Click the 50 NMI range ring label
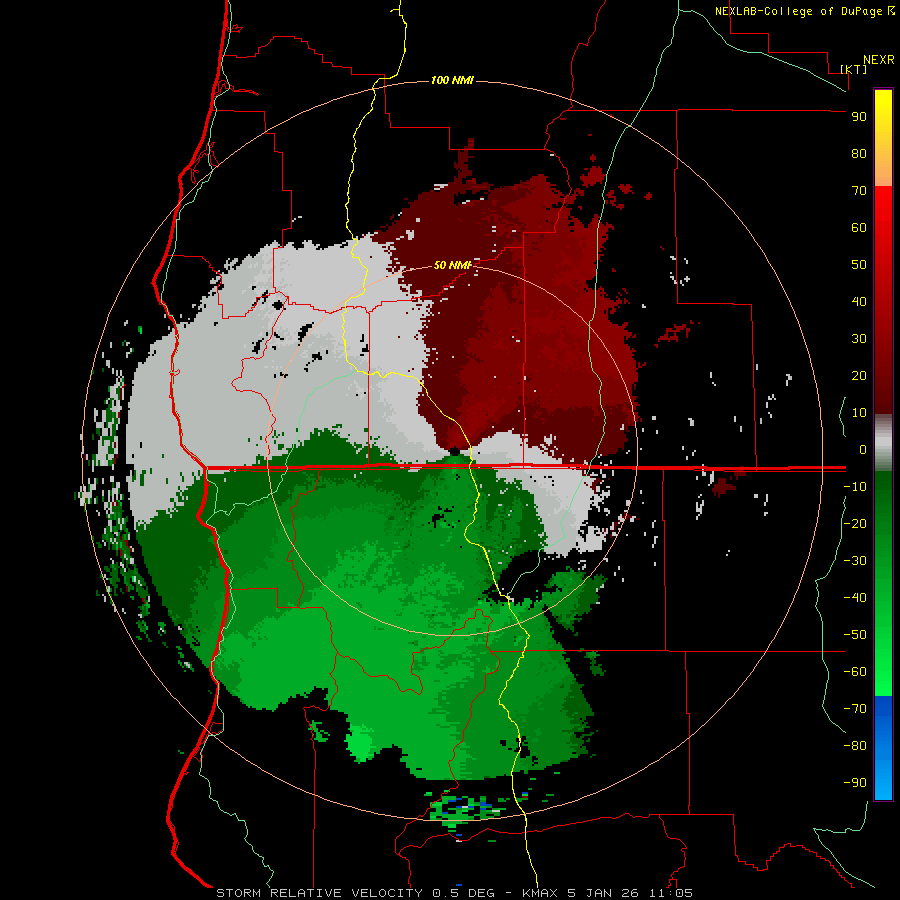Viewport: 900px width, 900px height. coord(452,265)
